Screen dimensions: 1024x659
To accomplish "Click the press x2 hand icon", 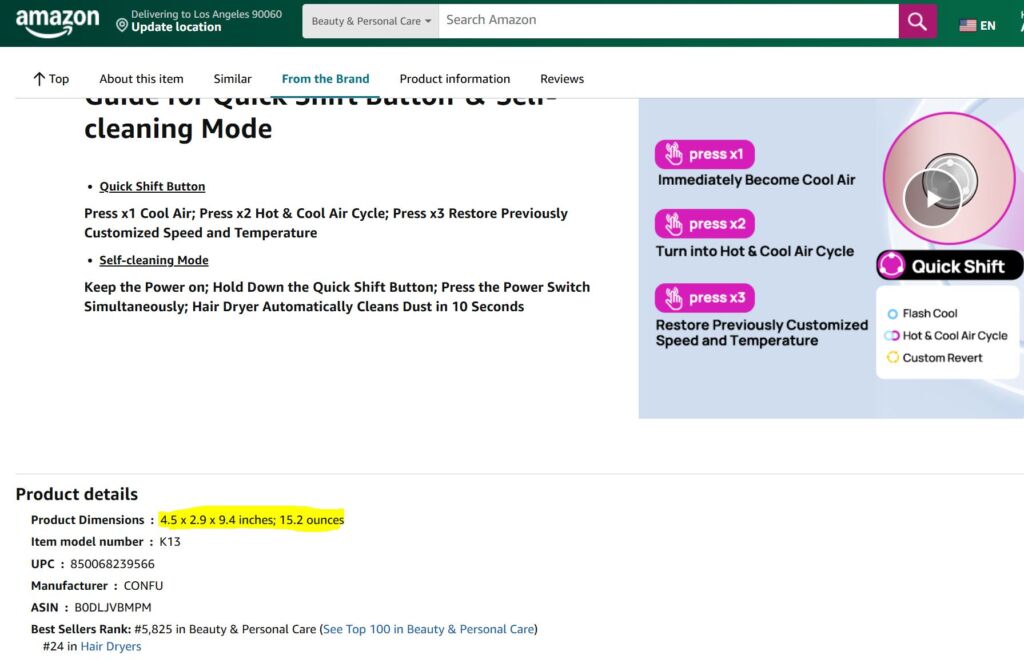I will [x=674, y=224].
